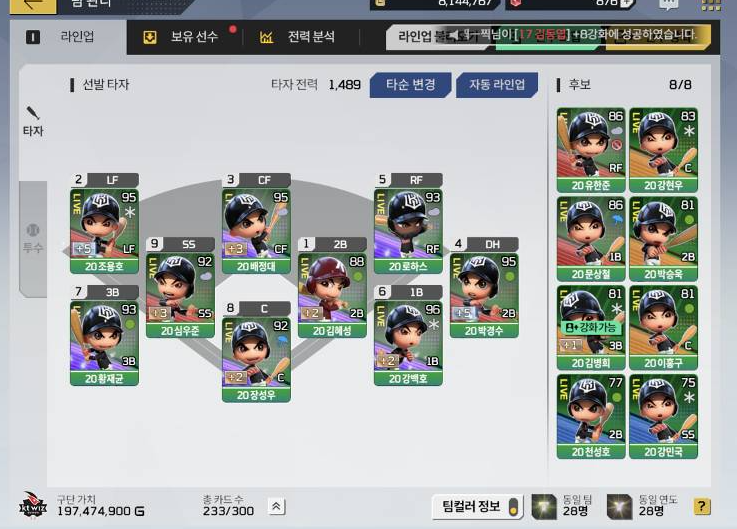Select the 20 강백호 1B player card
The image size is (737, 529).
pos(408,336)
